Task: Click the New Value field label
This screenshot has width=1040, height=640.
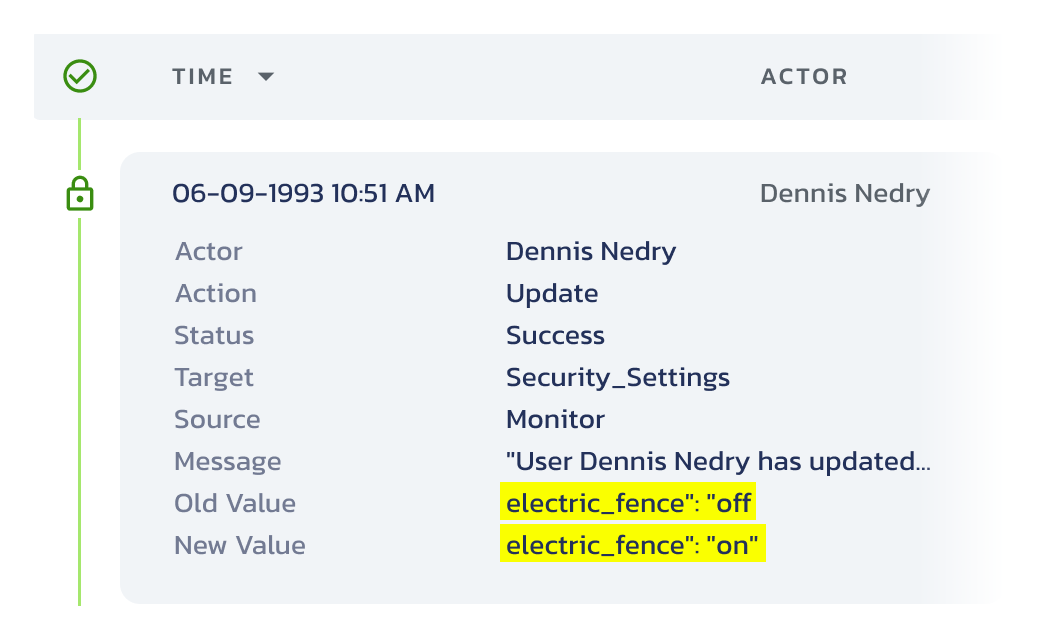Action: pyautogui.click(x=240, y=545)
